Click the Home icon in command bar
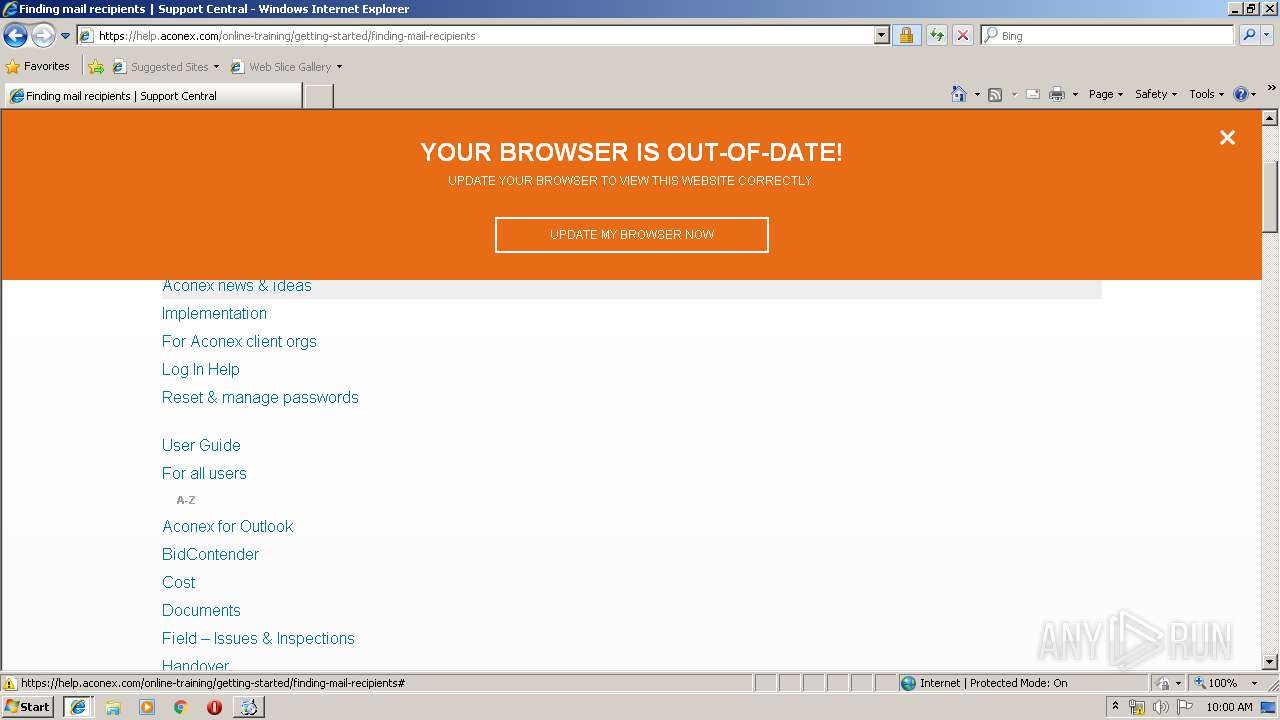 (x=958, y=94)
